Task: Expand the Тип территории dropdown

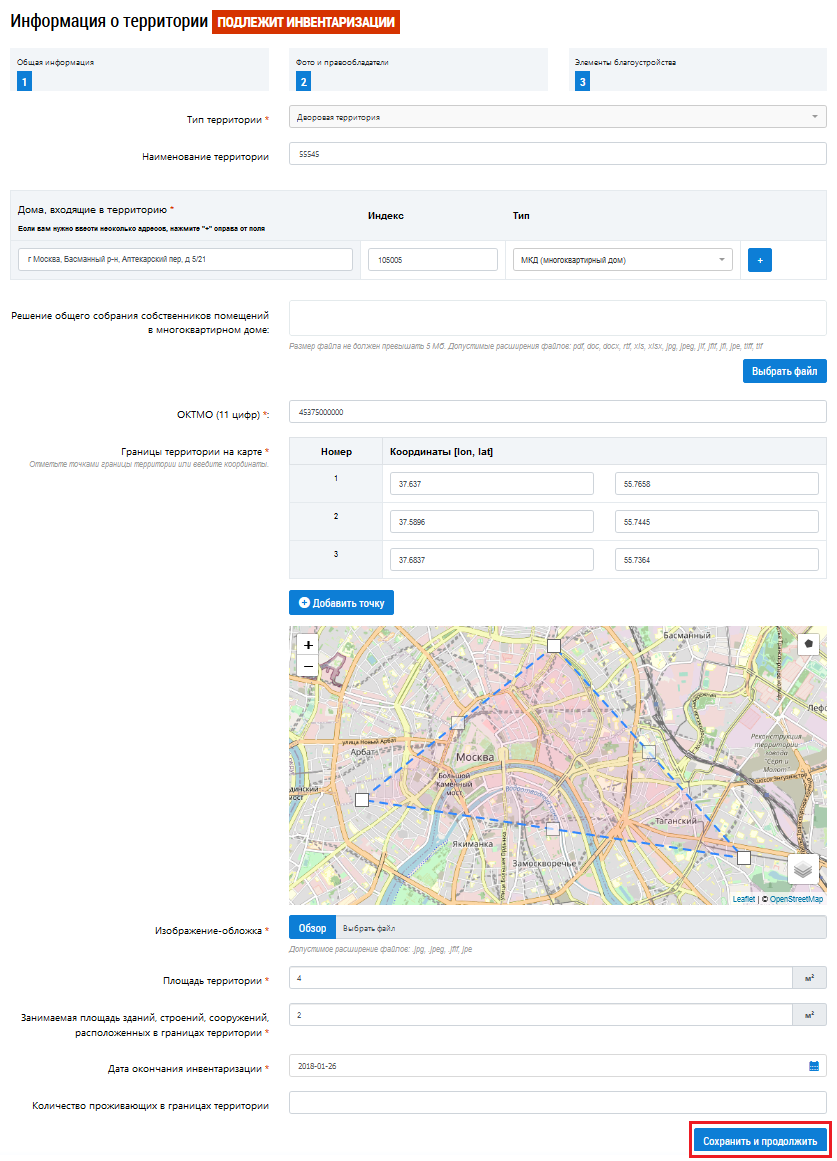Action: (x=557, y=117)
